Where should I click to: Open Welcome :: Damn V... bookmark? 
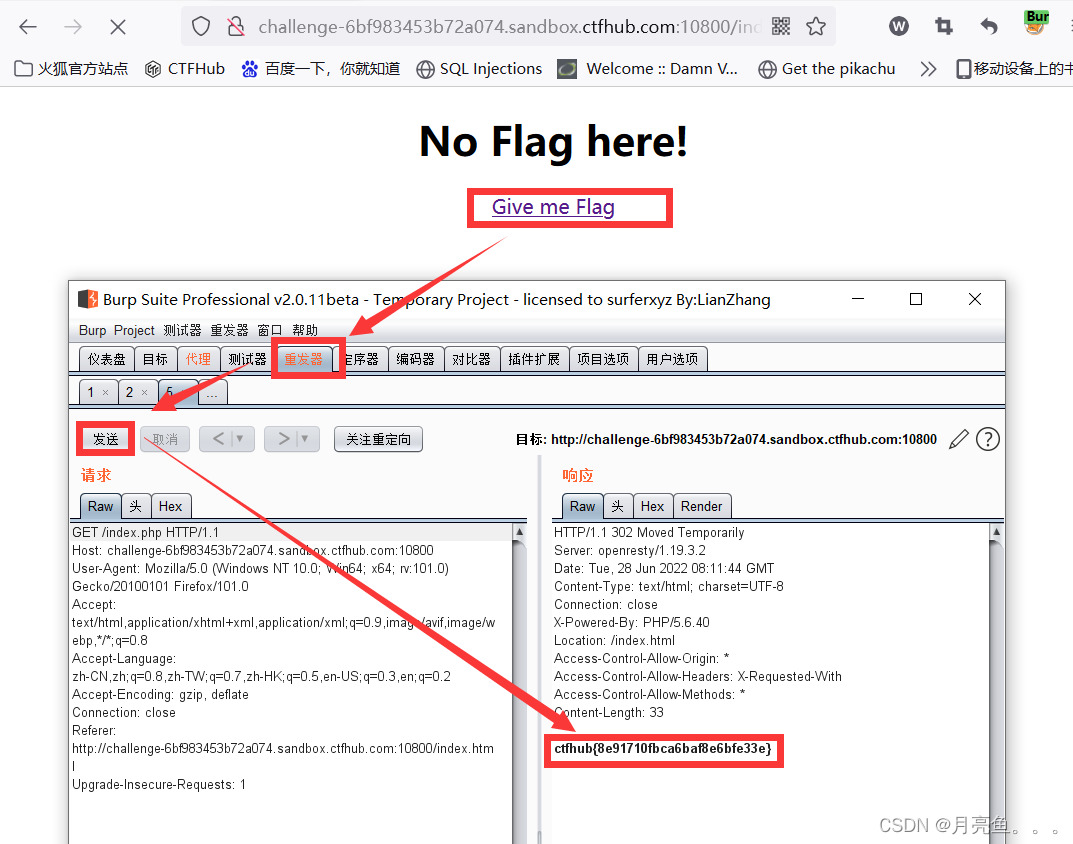click(x=647, y=68)
